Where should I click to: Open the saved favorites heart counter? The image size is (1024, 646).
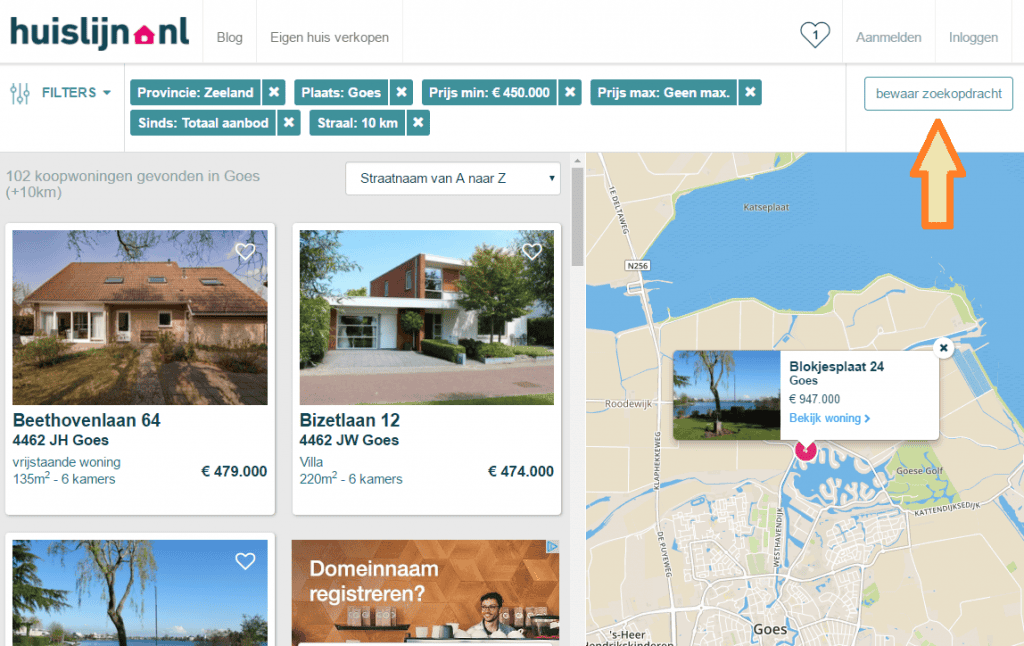point(815,35)
